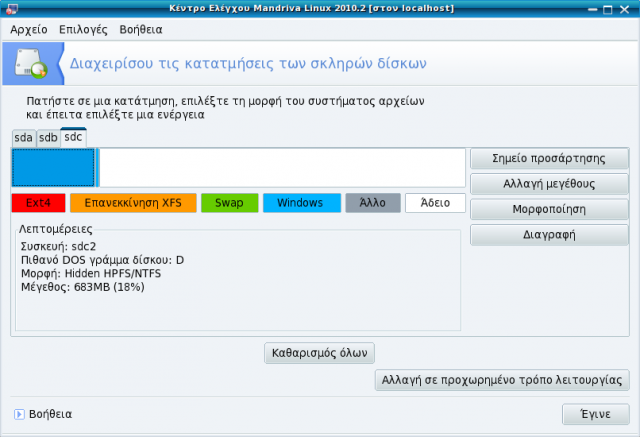The width and height of the screenshot is (640, 437).
Task: Click the green Swap filesystem type
Action: tap(229, 203)
